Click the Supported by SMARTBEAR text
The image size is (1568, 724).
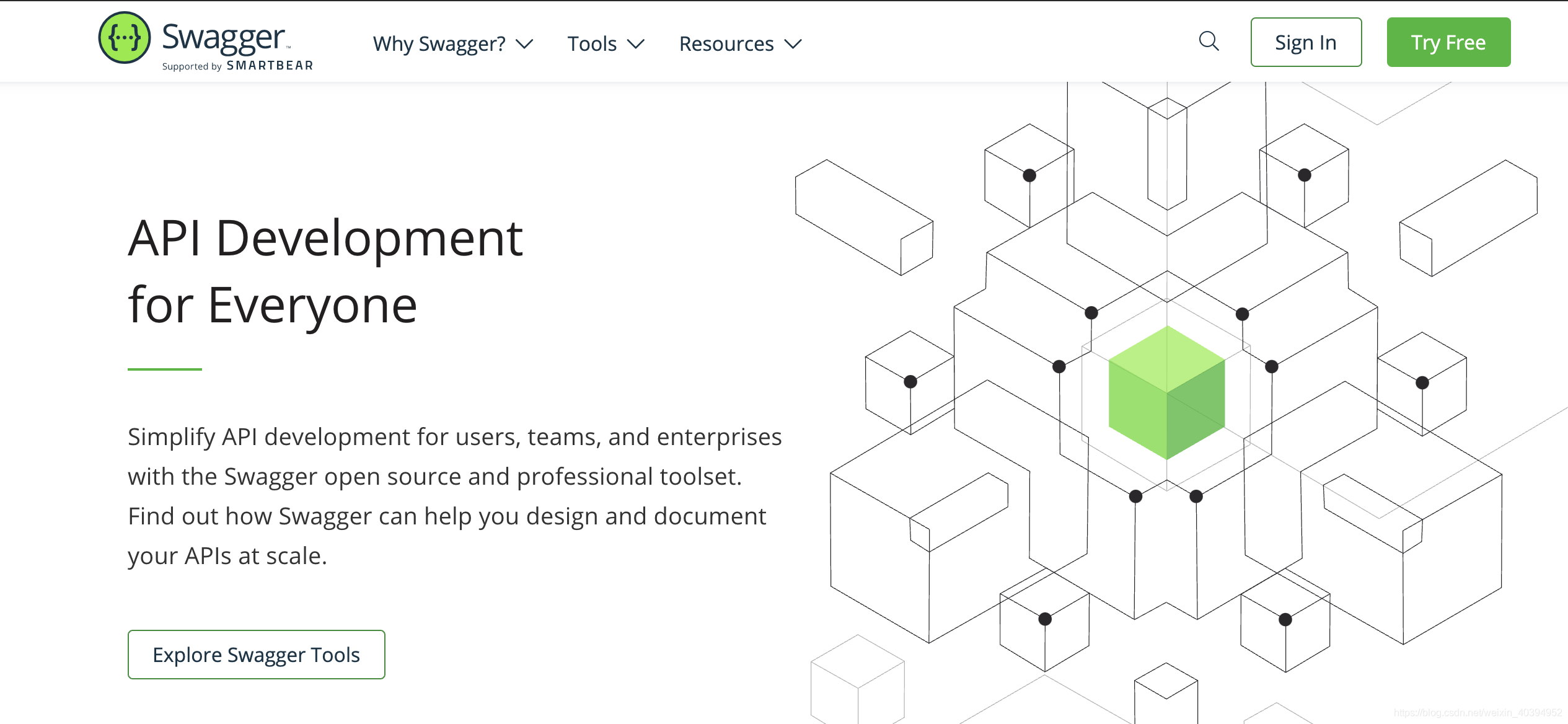(237, 66)
